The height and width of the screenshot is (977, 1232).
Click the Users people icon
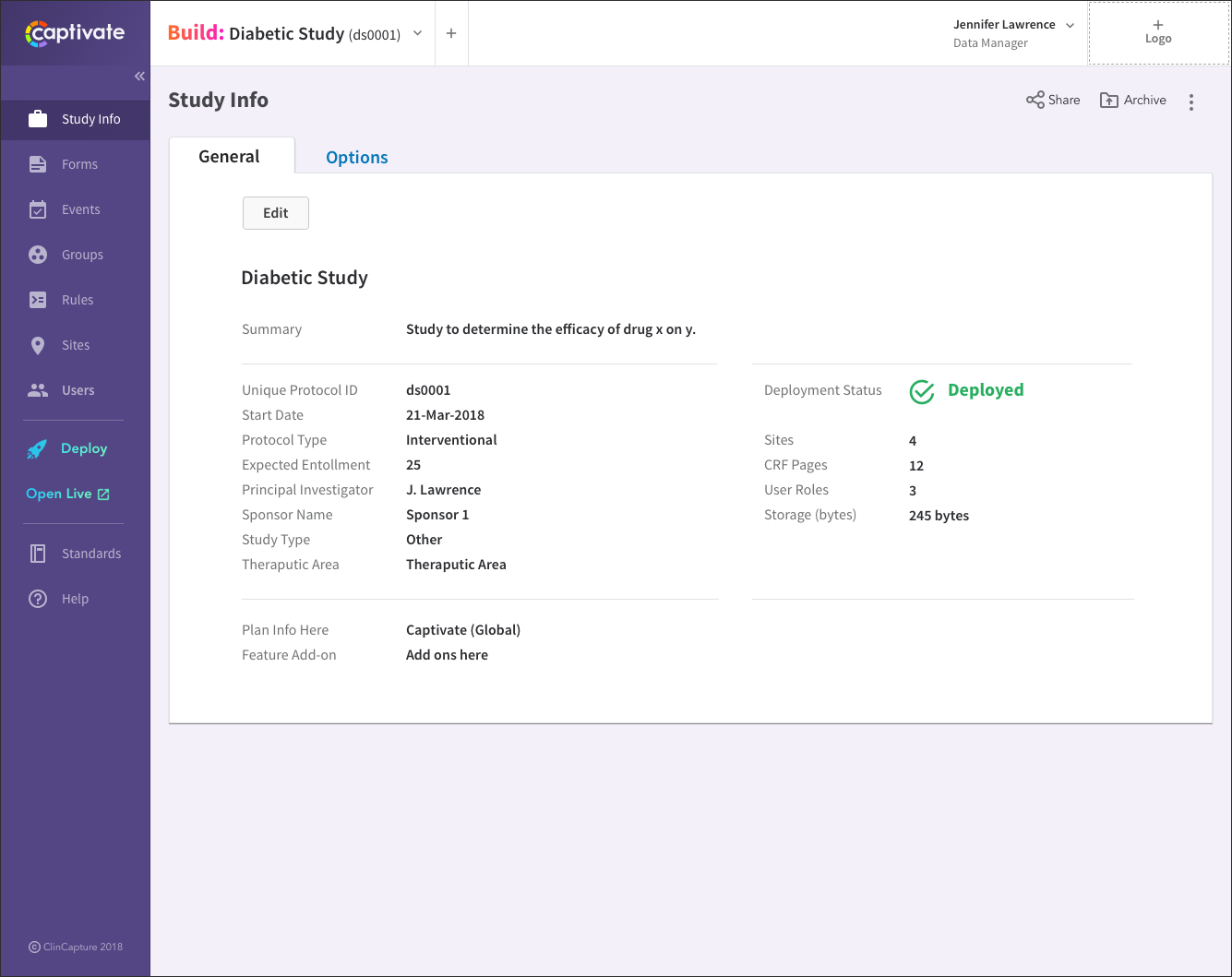(38, 390)
